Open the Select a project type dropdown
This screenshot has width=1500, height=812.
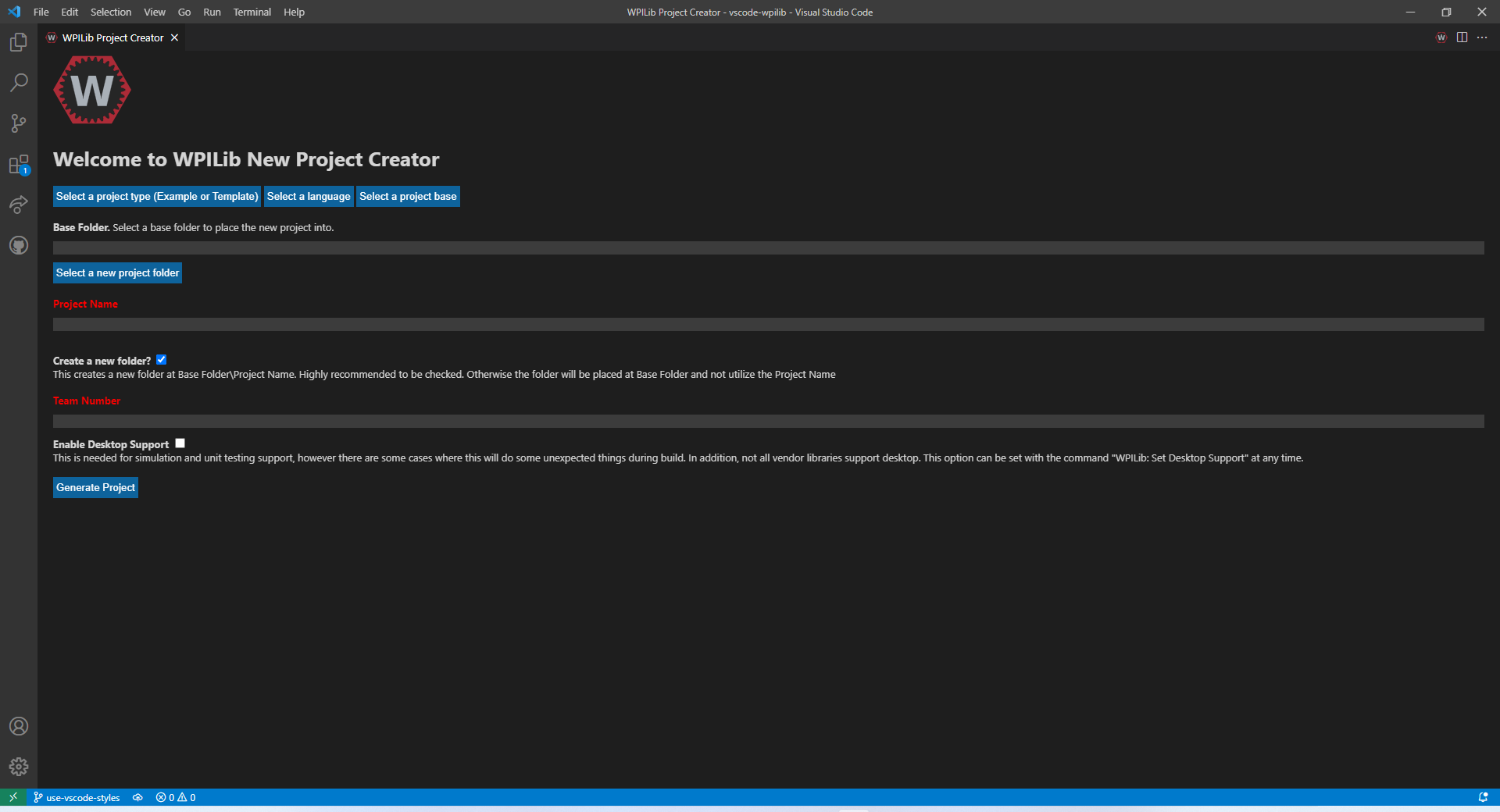tap(156, 196)
